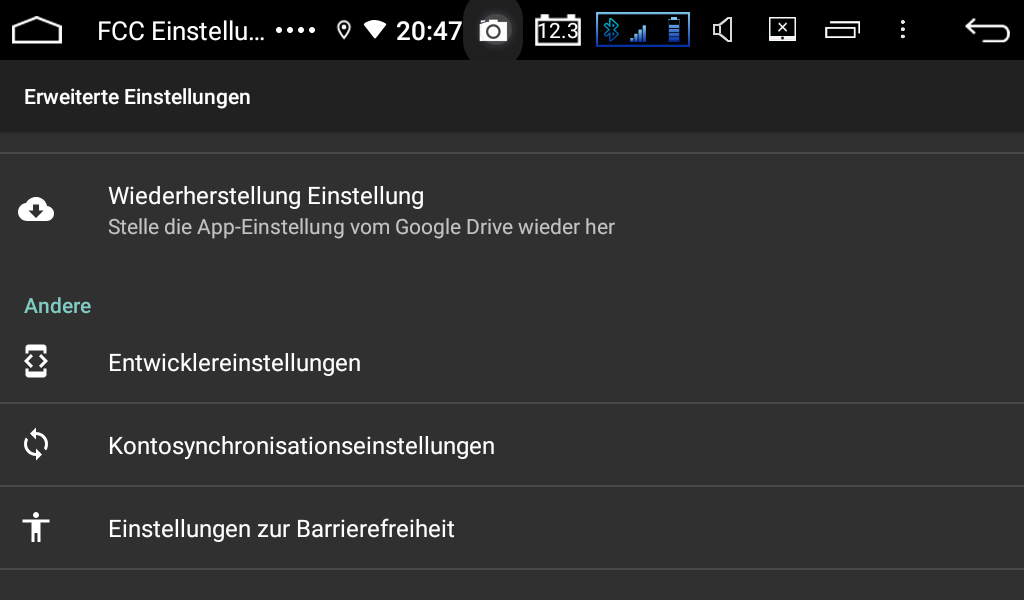This screenshot has width=1024, height=600.
Task: Tap the accessibility person icon
Action: pyautogui.click(x=36, y=527)
